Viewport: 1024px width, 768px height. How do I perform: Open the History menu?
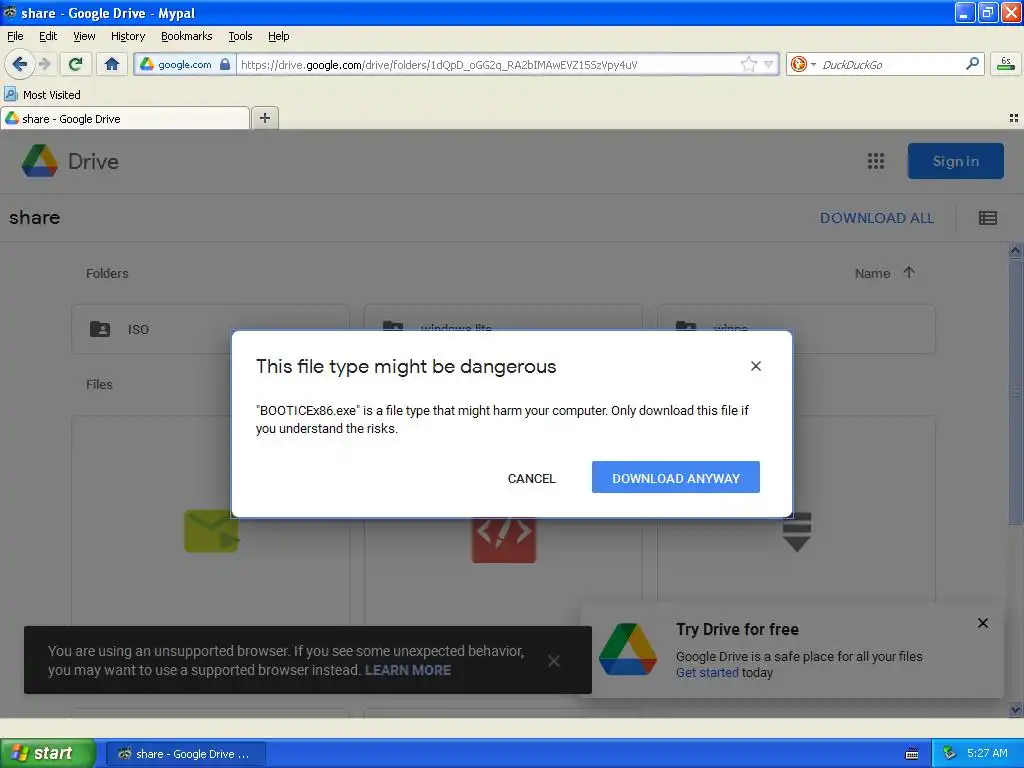coord(127,36)
